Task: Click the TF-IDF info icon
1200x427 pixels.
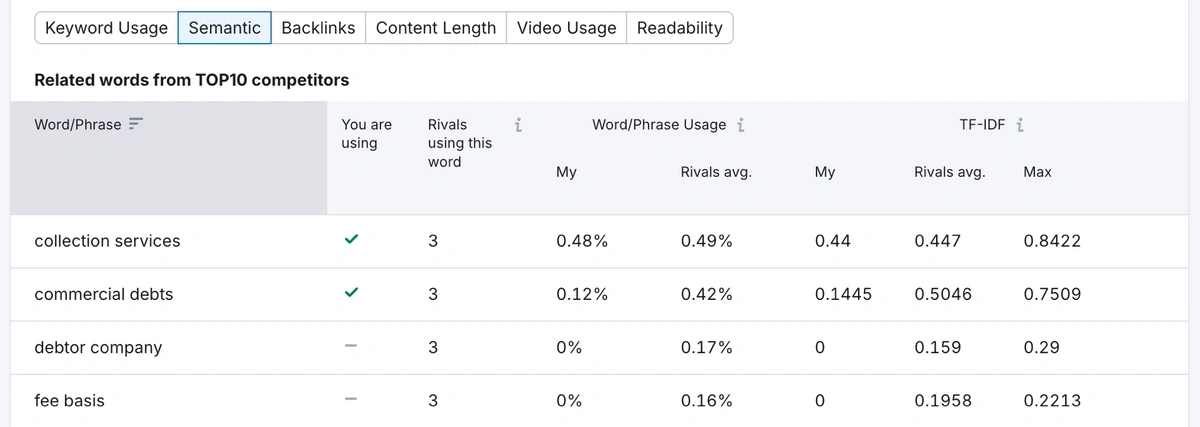Action: tap(1019, 125)
